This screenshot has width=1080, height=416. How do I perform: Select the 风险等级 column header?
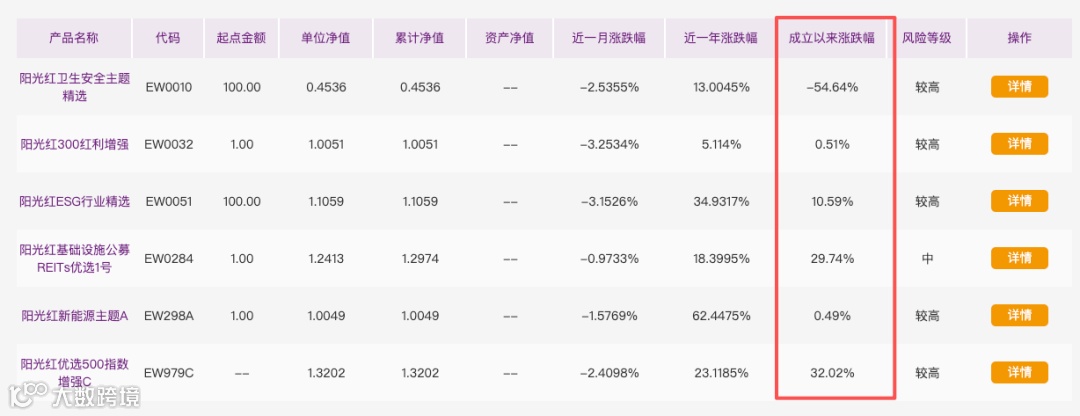pos(926,37)
